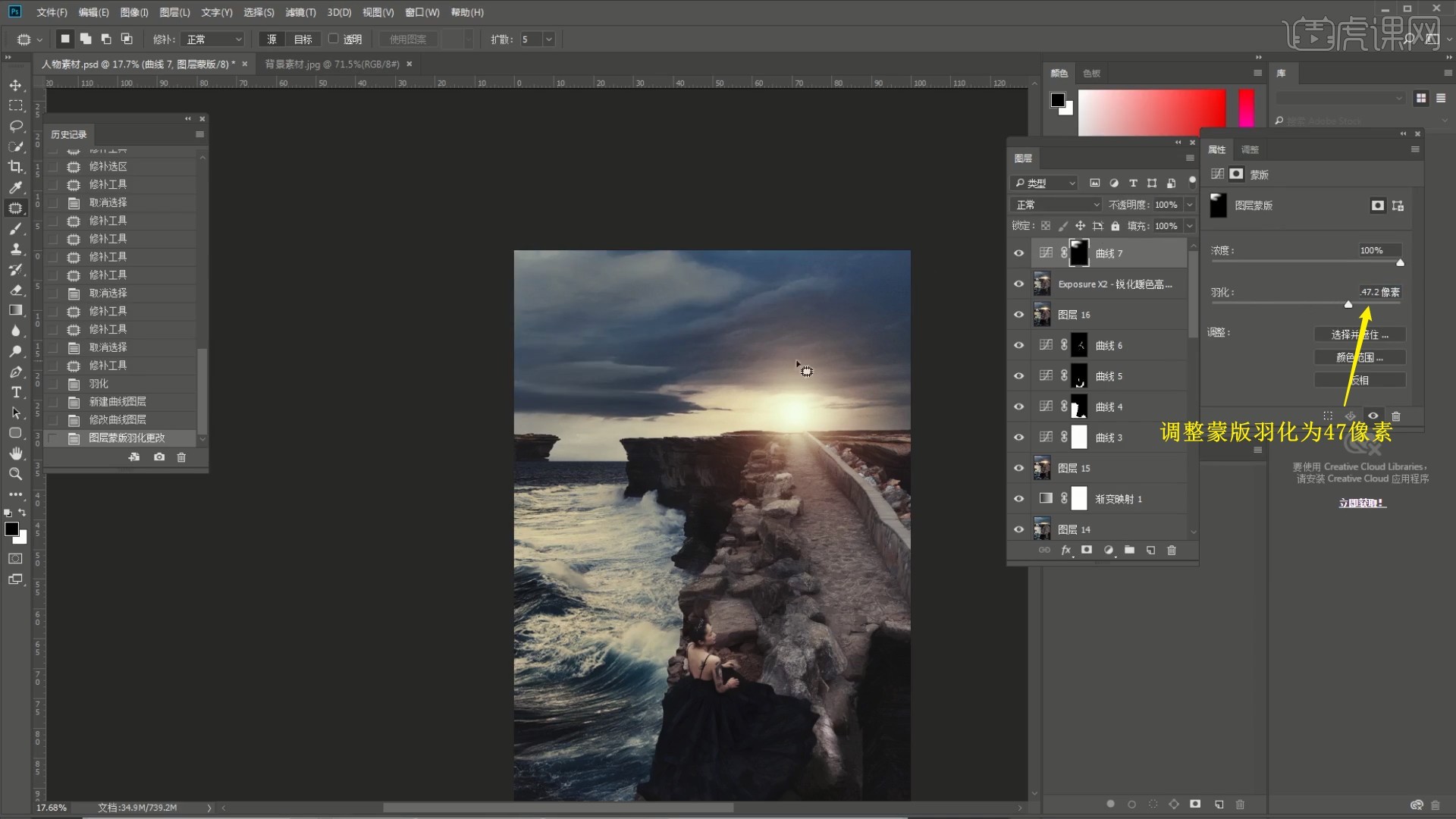
Task: Click add layer mask icon
Action: pyautogui.click(x=1087, y=551)
